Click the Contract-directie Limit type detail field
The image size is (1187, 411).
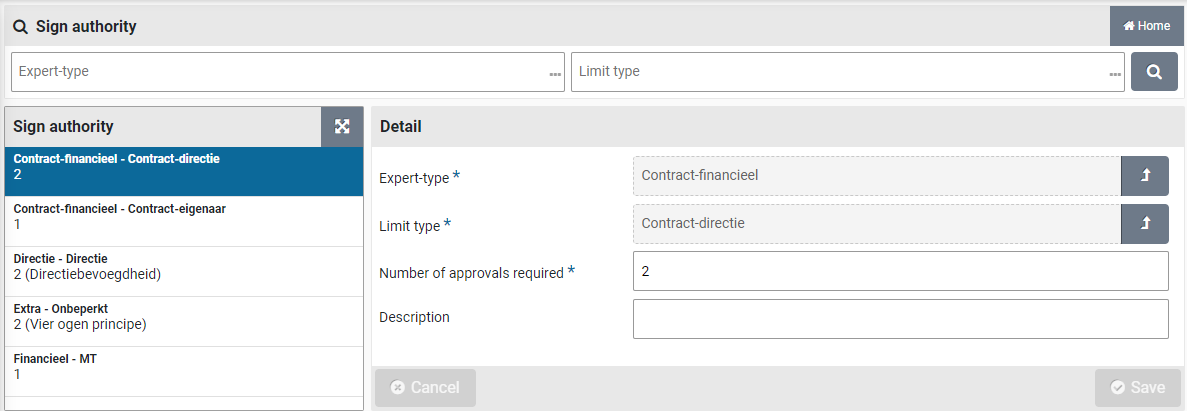click(876, 224)
